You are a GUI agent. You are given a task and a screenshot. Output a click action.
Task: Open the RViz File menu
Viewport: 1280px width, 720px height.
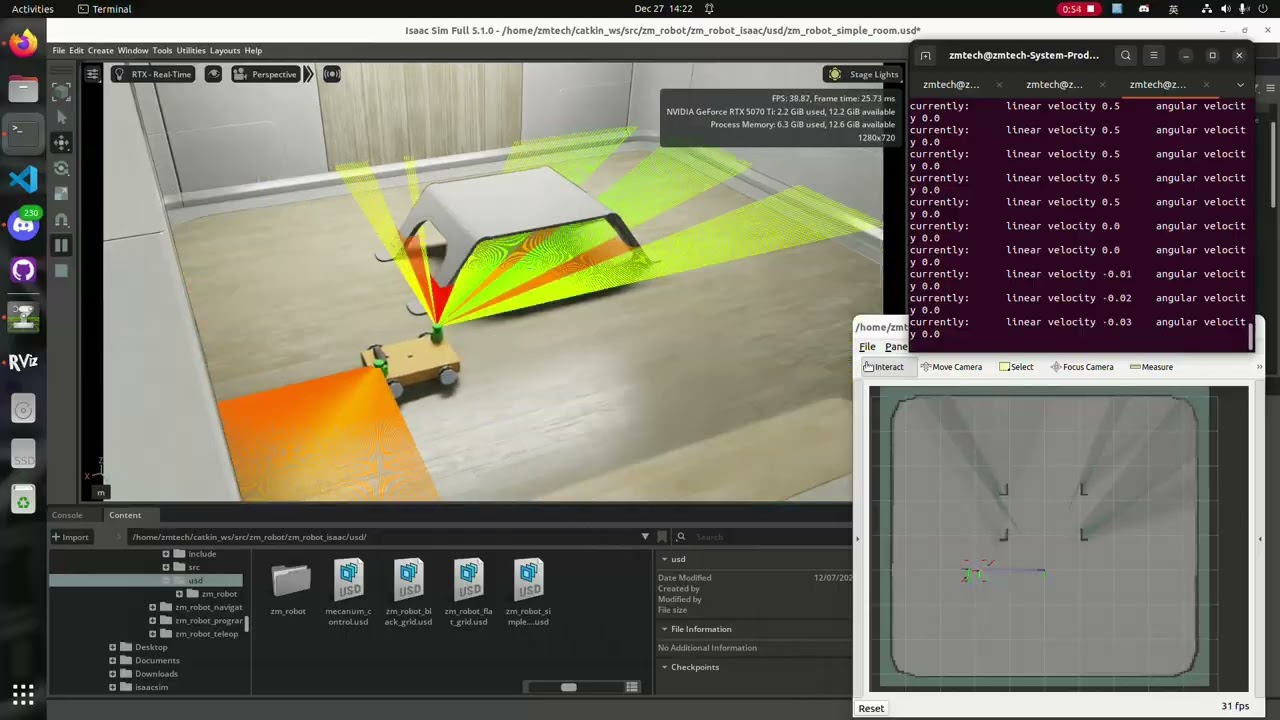(x=867, y=347)
